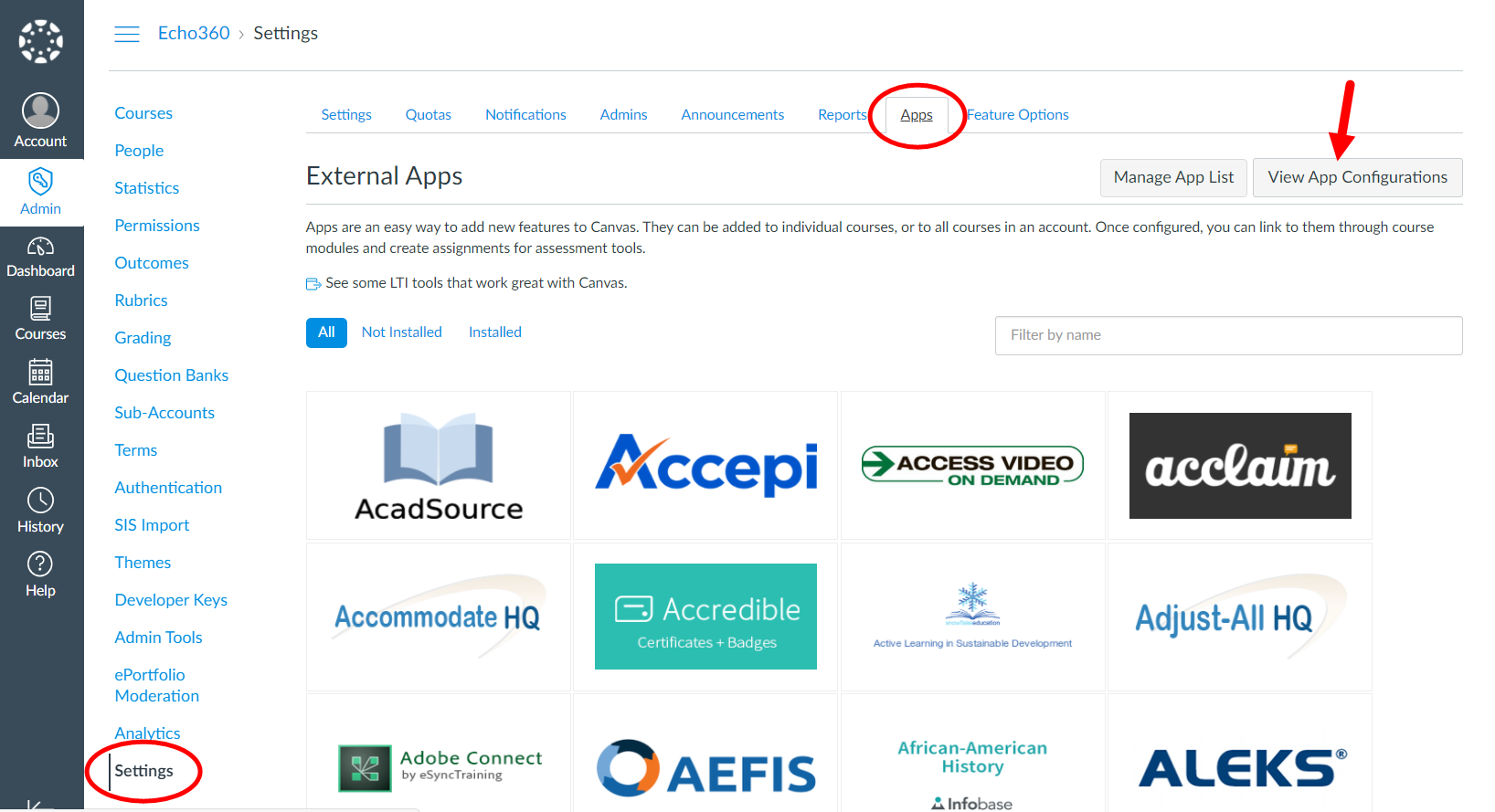Viewport: 1495px width, 812px height.
Task: Switch to the Feature Options tab
Action: (1017, 115)
